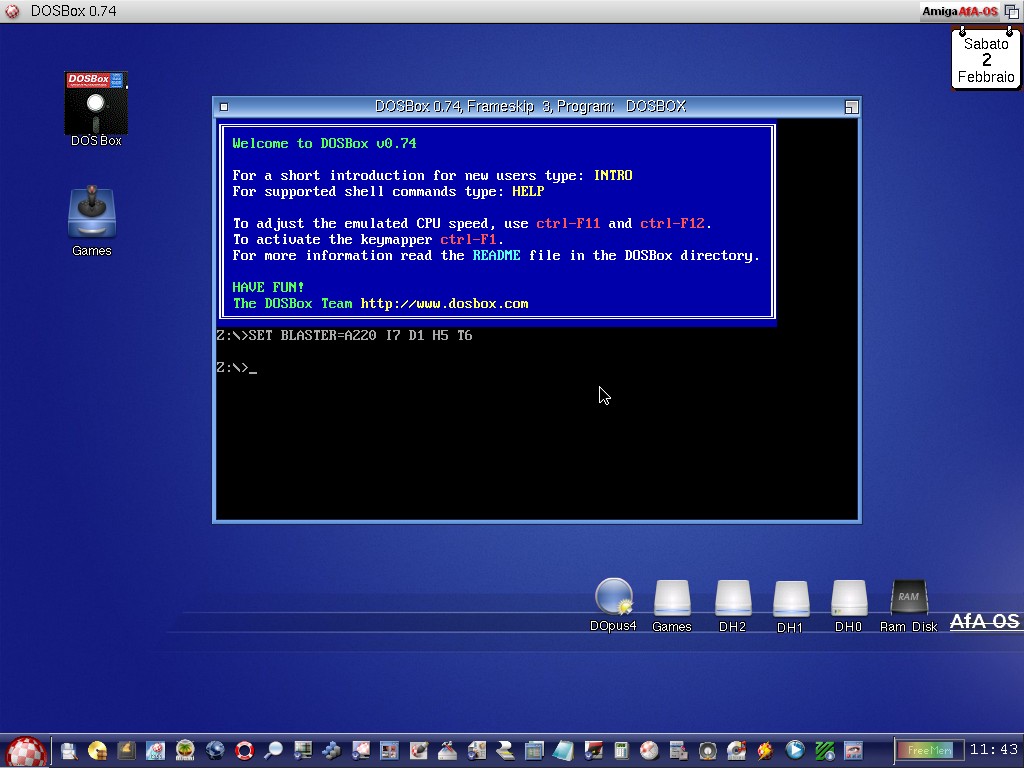Viewport: 1024px width, 768px height.
Task: Open the magnifying glass search tool
Action: tap(272, 750)
